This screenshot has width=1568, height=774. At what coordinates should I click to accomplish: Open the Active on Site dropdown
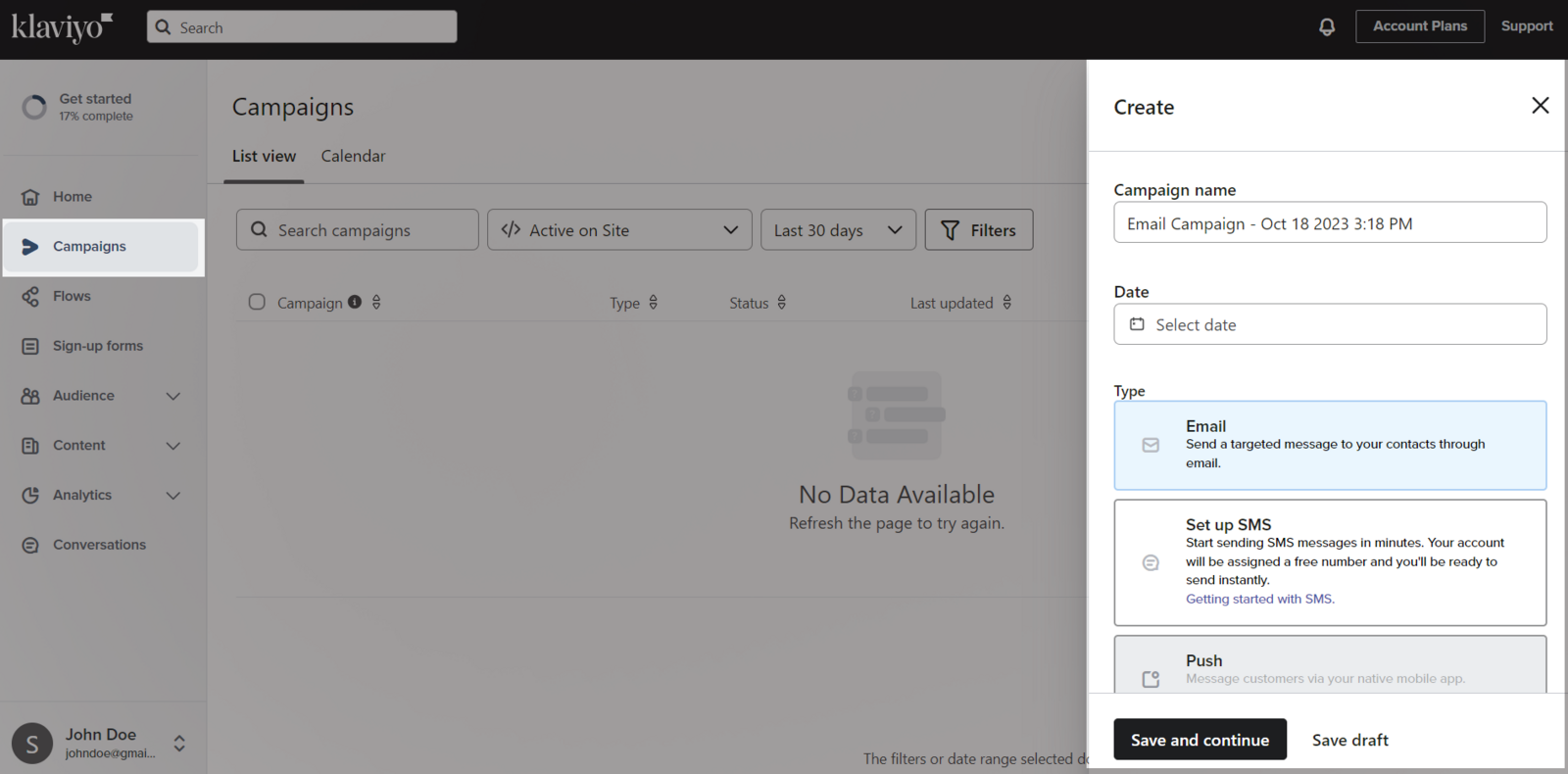pyautogui.click(x=619, y=230)
